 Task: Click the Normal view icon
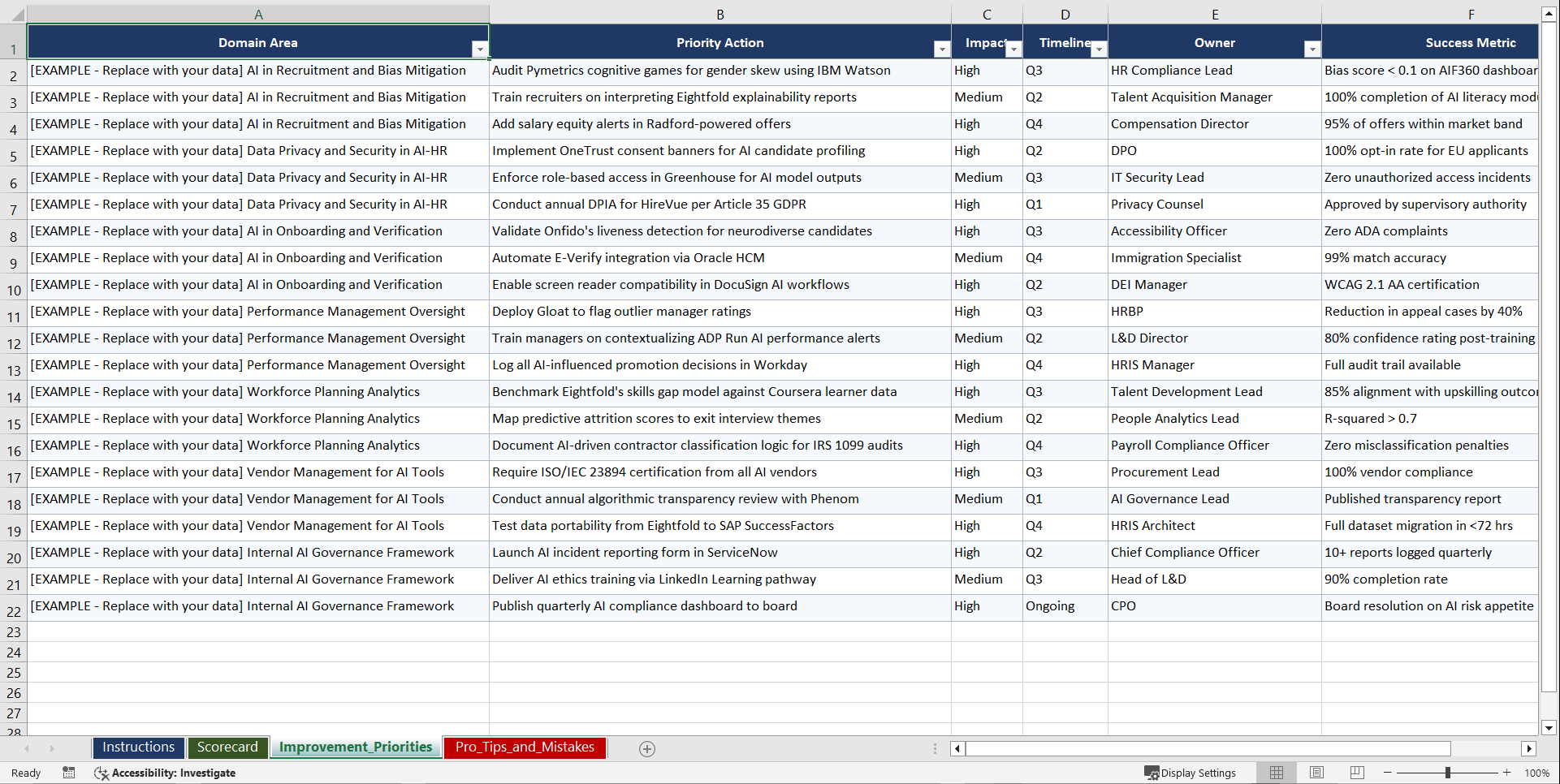pos(1276,773)
